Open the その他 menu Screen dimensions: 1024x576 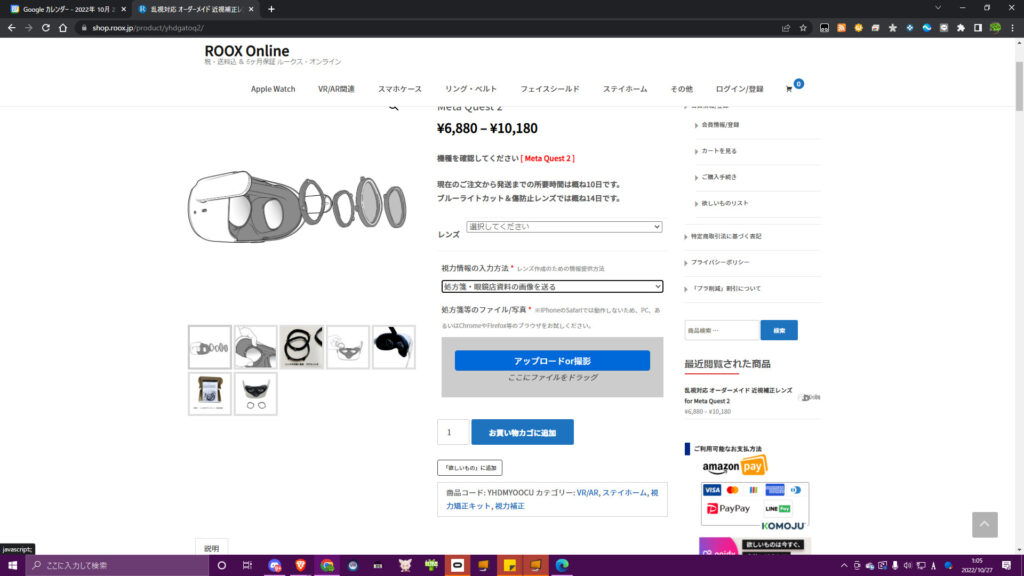(x=681, y=89)
